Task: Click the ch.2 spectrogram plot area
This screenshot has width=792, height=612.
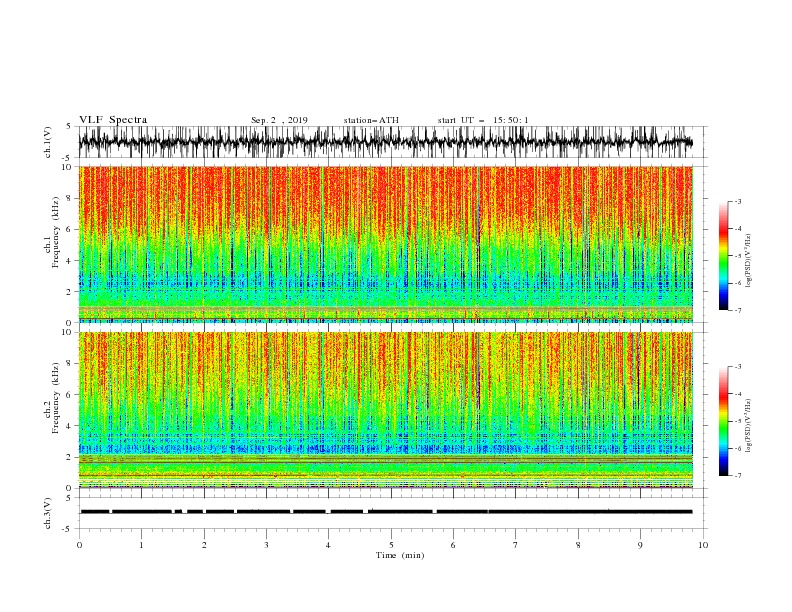Action: [x=386, y=410]
